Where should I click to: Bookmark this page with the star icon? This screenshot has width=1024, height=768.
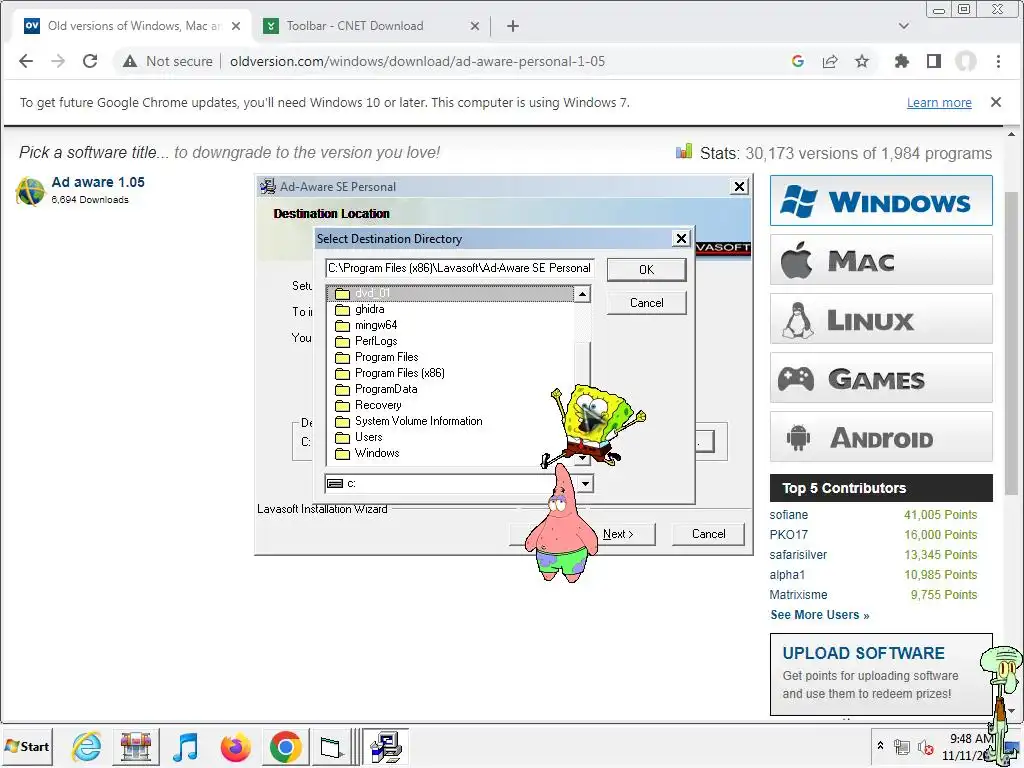pyautogui.click(x=862, y=61)
